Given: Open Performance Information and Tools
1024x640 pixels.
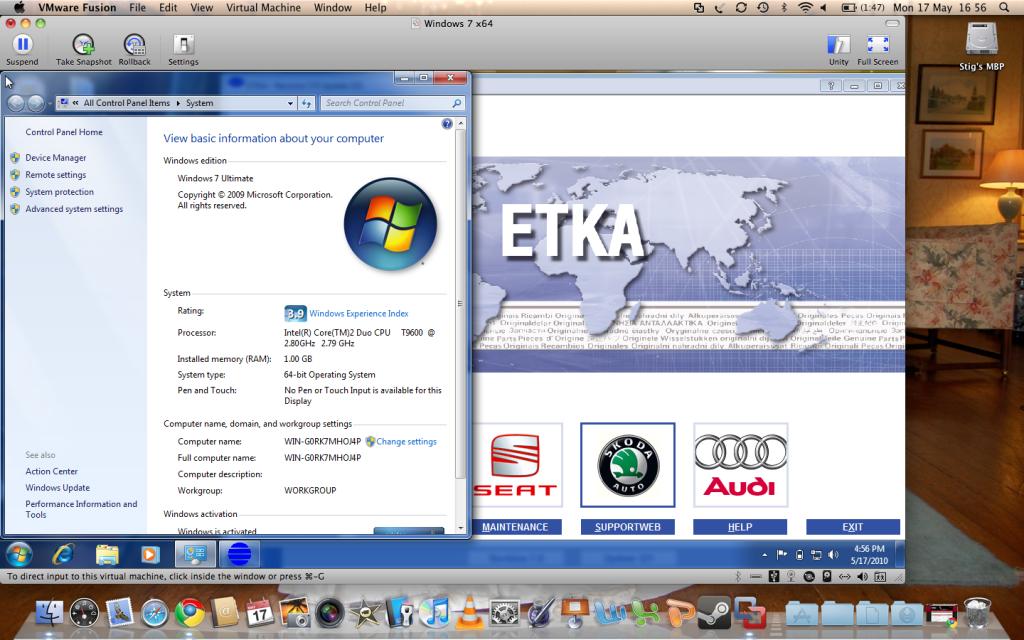Looking at the screenshot, I should click(81, 509).
